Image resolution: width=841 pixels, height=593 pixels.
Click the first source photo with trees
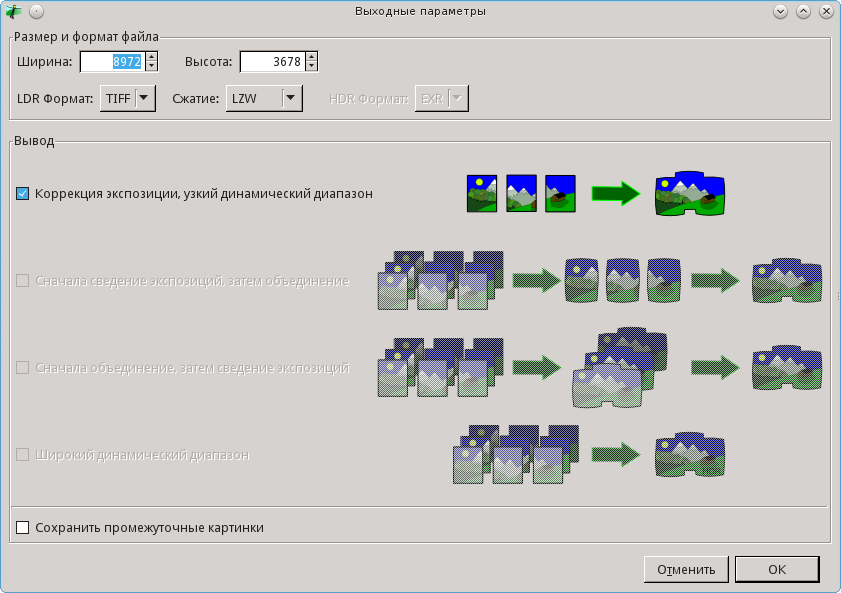[x=482, y=194]
